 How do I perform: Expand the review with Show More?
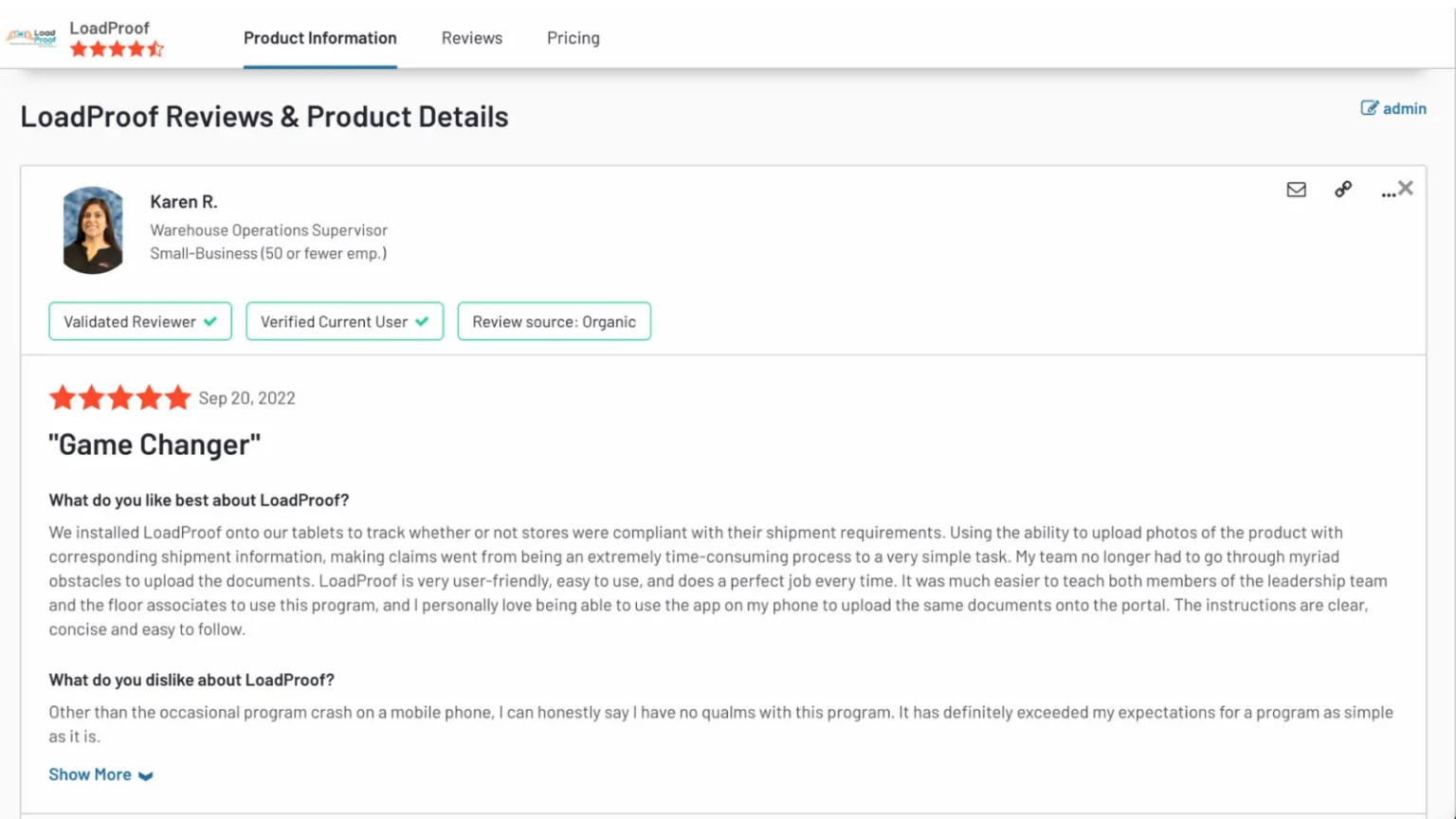click(x=100, y=774)
